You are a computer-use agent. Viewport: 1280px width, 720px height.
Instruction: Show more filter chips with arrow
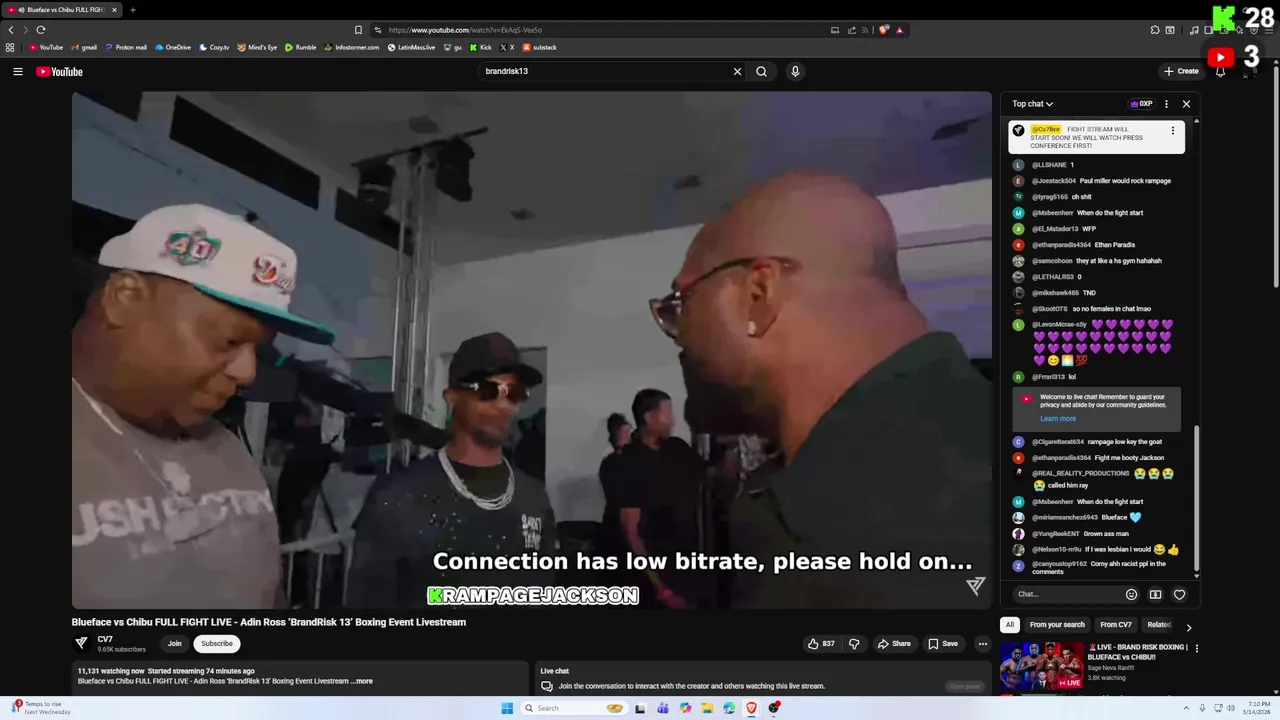click(x=1188, y=627)
